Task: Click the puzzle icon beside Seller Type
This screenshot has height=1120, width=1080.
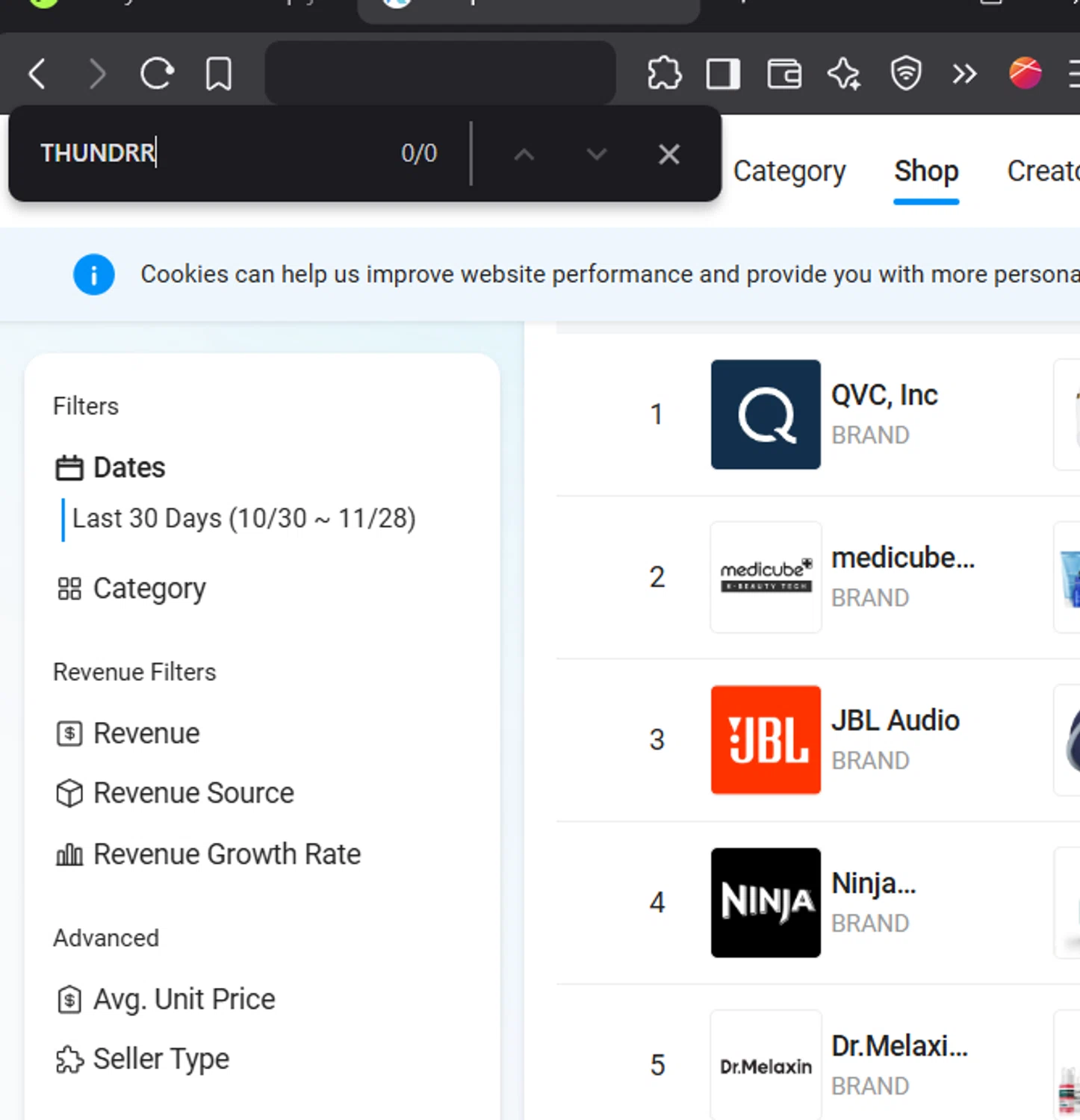Action: pyautogui.click(x=69, y=1060)
